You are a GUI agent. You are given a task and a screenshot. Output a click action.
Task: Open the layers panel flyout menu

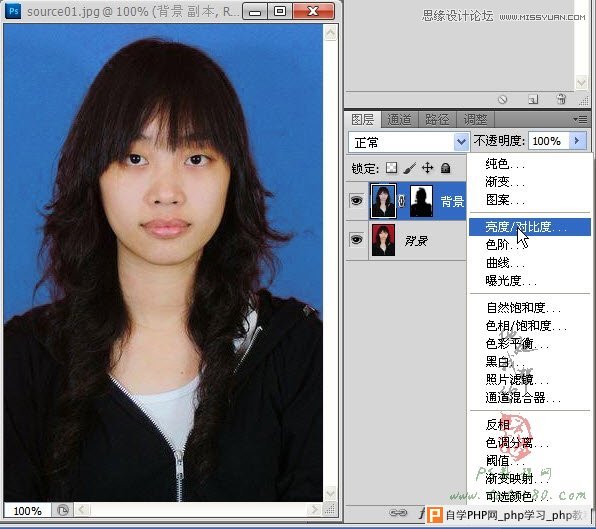[580, 120]
